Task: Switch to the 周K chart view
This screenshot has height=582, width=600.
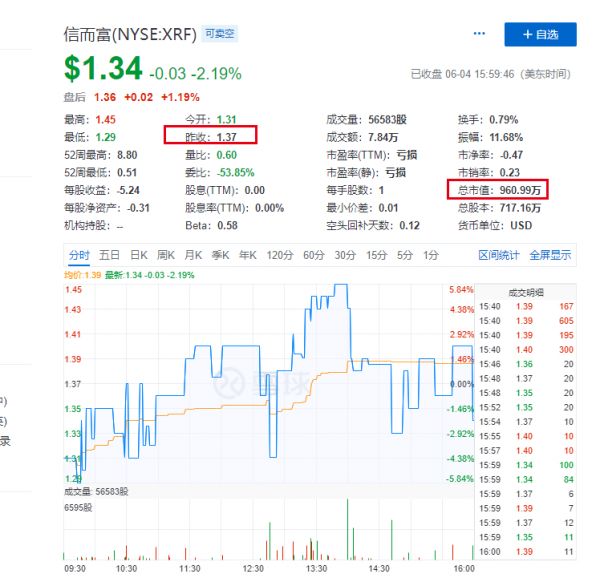Action: coord(167,255)
